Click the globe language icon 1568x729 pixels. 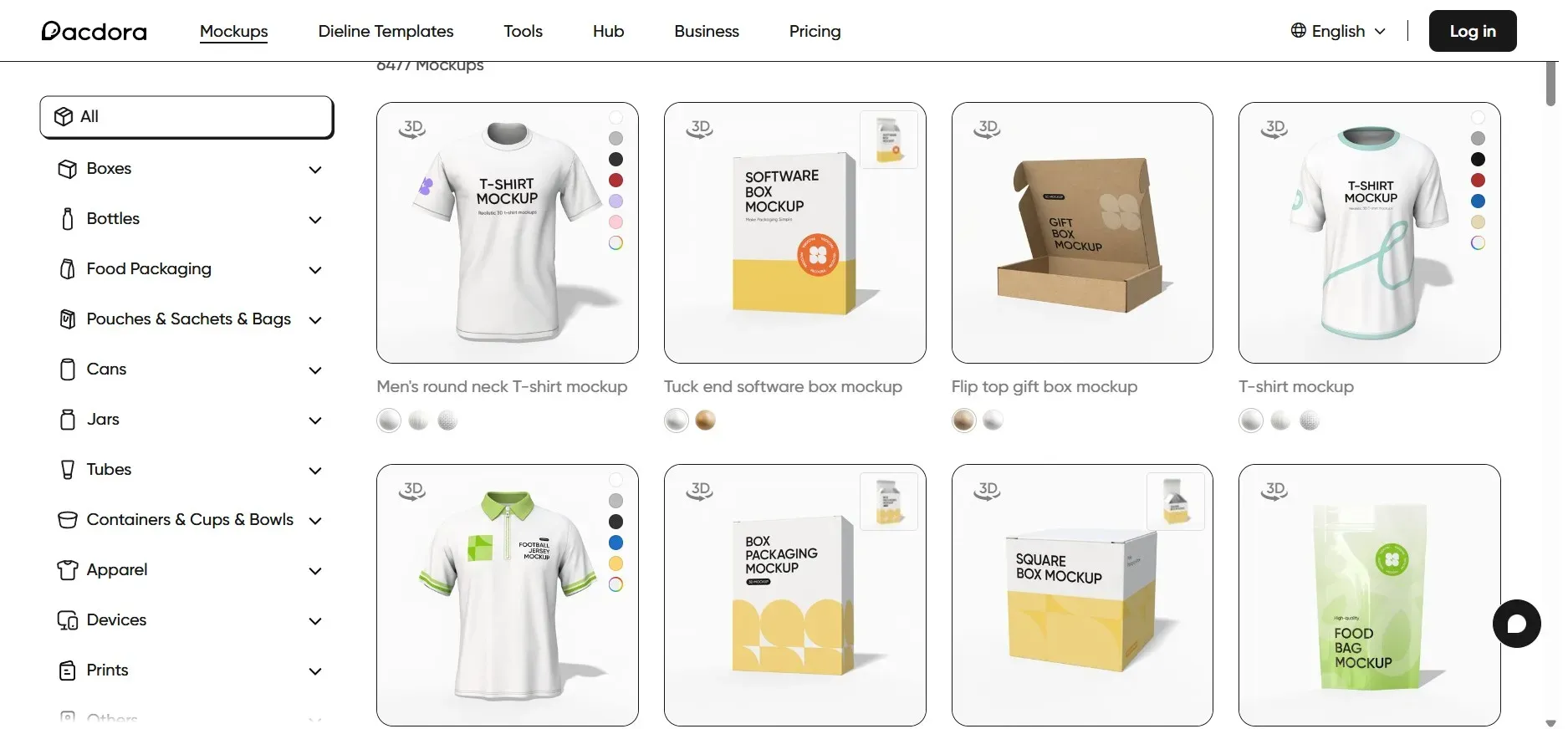coord(1298,31)
